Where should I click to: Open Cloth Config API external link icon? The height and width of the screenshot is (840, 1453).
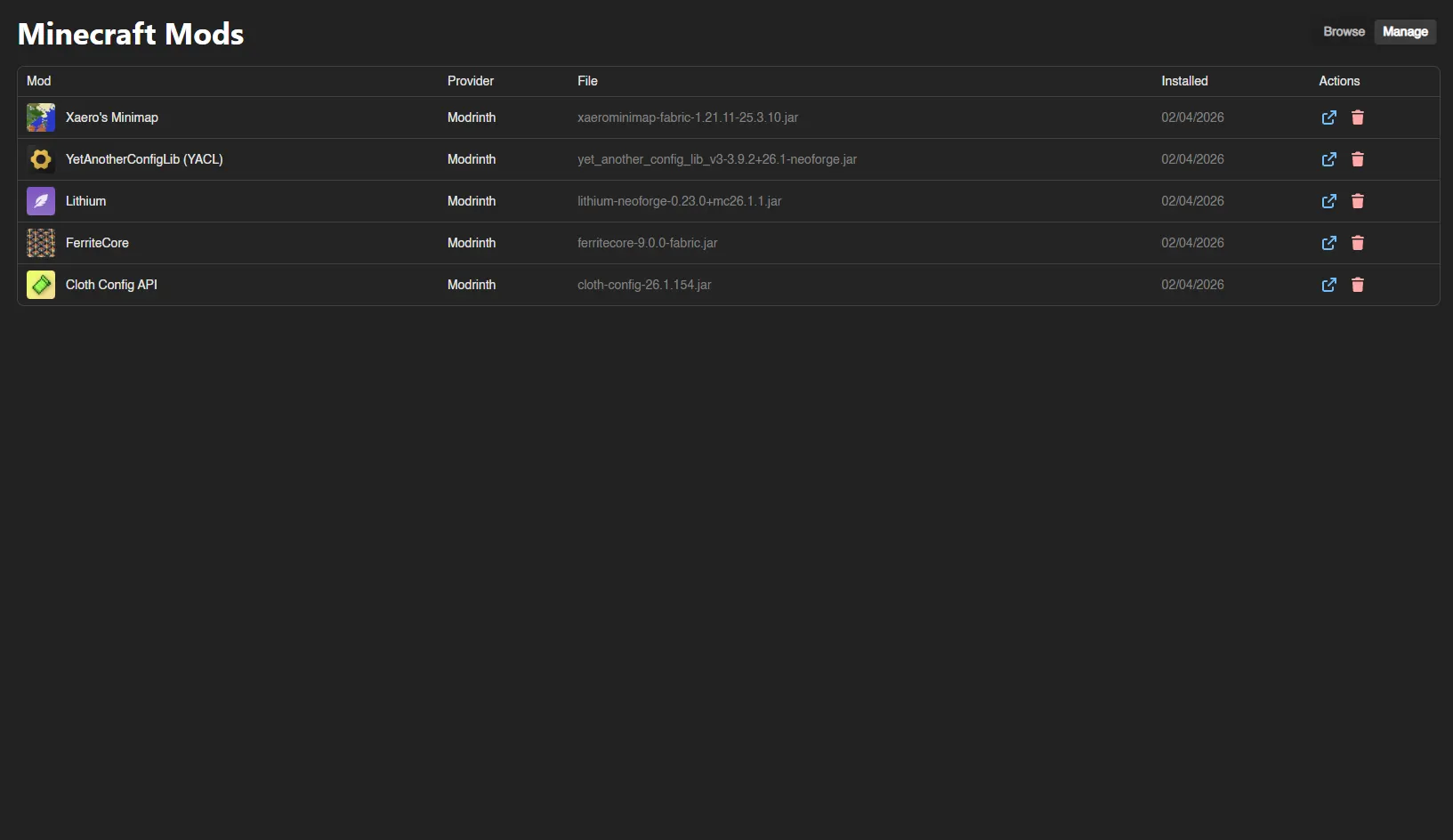tap(1329, 285)
